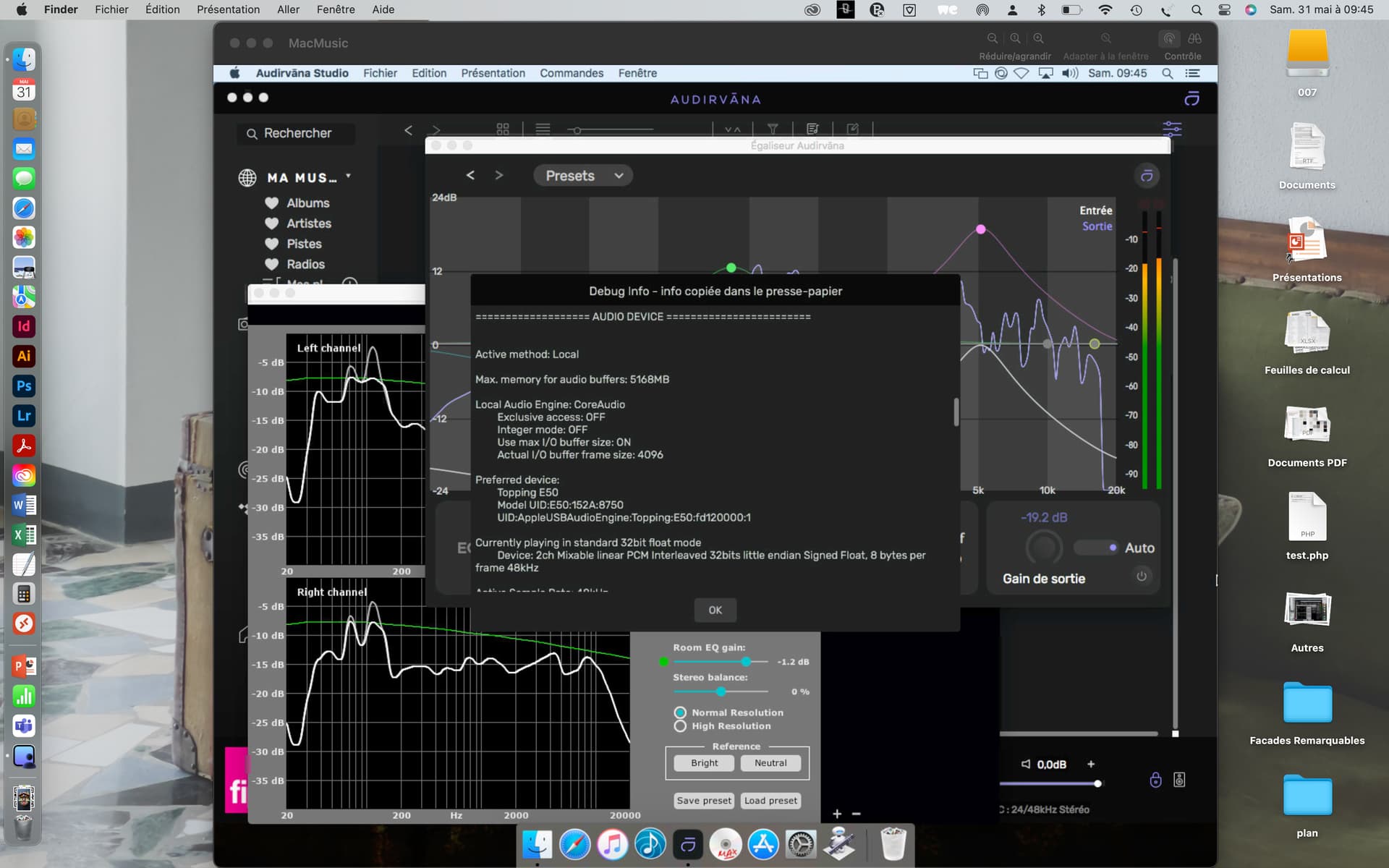Click the Wi-Fi icon in macOS menu bar
The height and width of the screenshot is (868, 1389).
pos(1105,9)
